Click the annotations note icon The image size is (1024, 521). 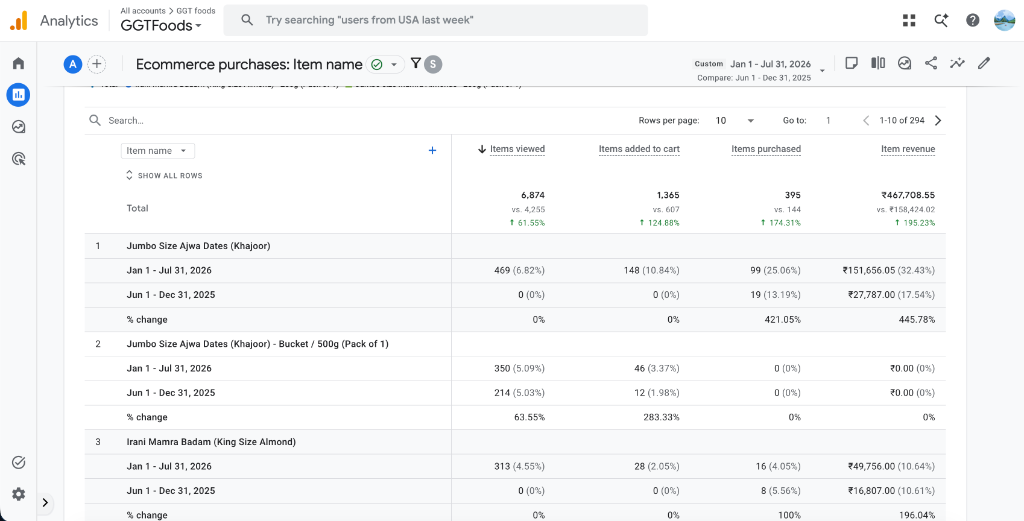851,63
